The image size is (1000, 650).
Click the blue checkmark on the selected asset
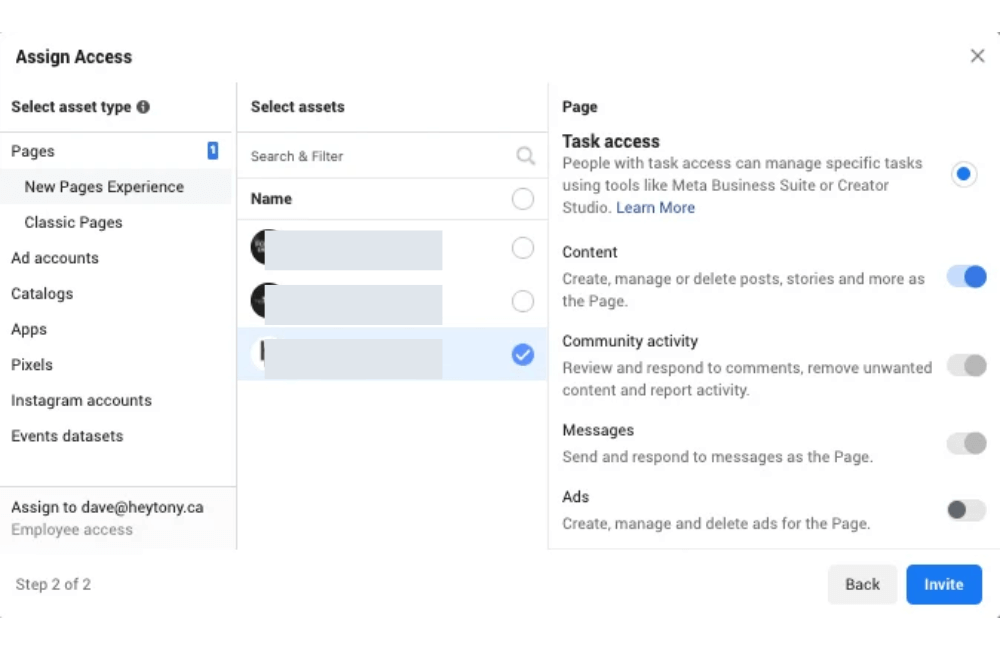click(x=522, y=354)
